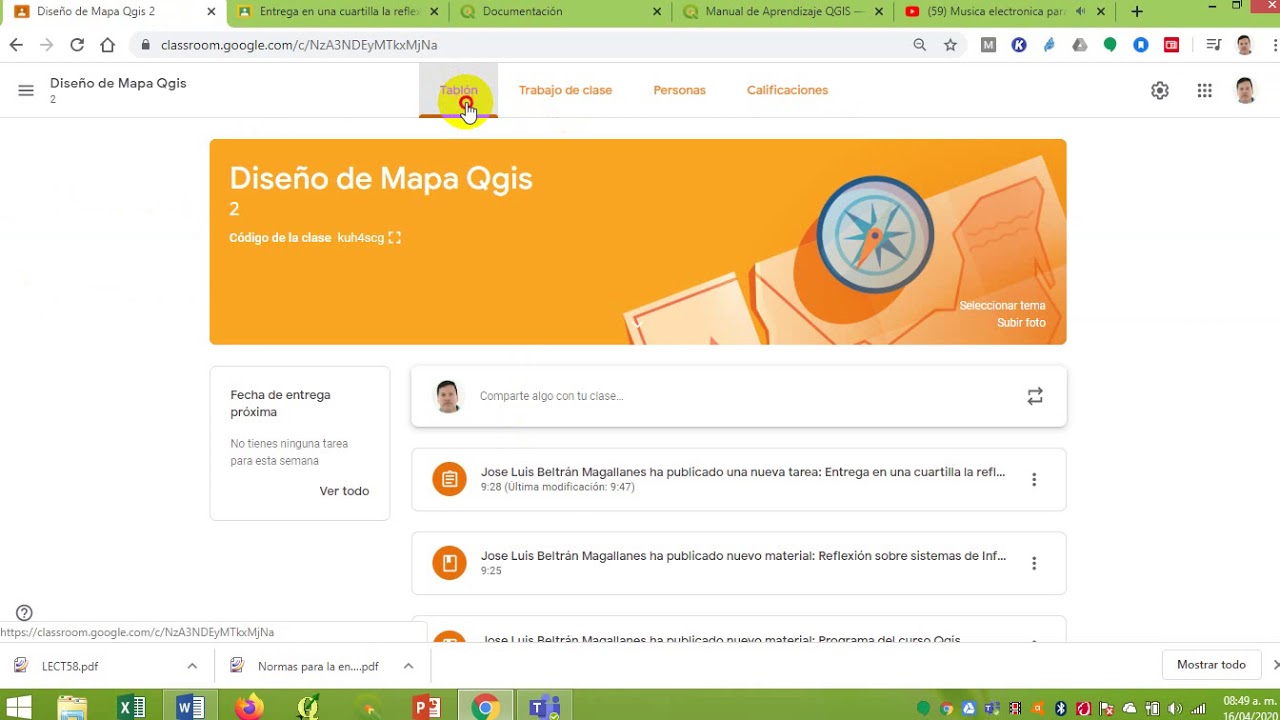Close the Documentación browser tab

click(x=657, y=12)
